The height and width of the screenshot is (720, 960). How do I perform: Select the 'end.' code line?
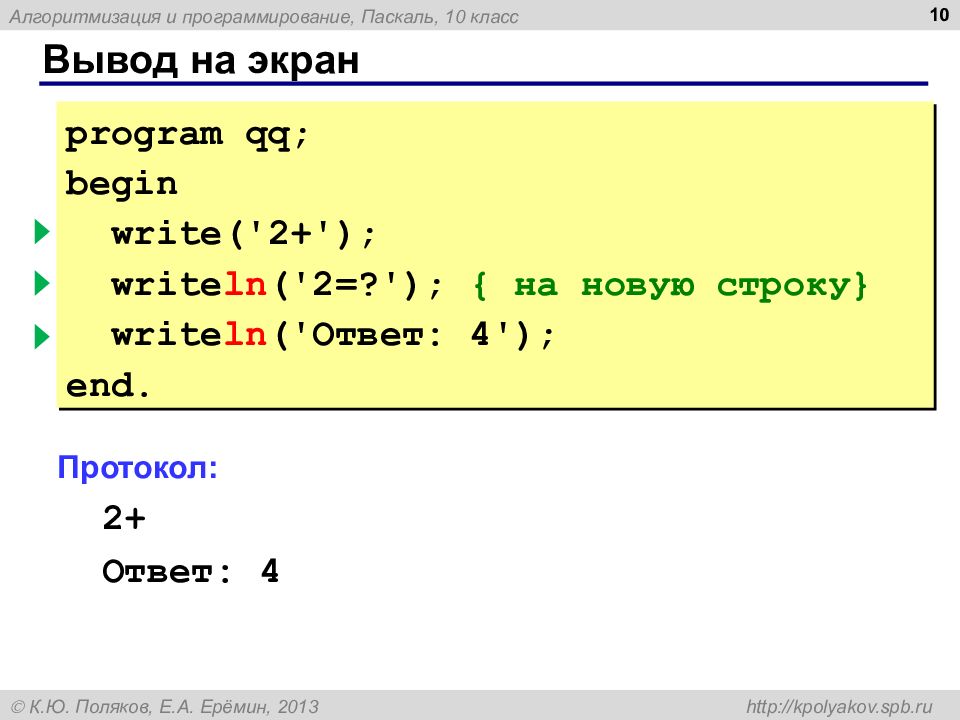point(108,385)
